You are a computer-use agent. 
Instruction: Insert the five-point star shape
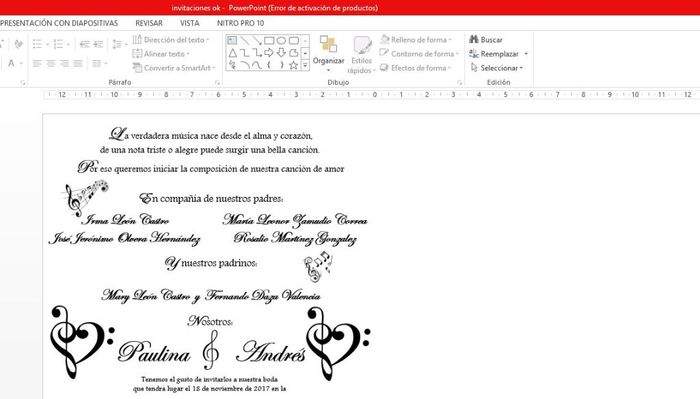click(293, 65)
